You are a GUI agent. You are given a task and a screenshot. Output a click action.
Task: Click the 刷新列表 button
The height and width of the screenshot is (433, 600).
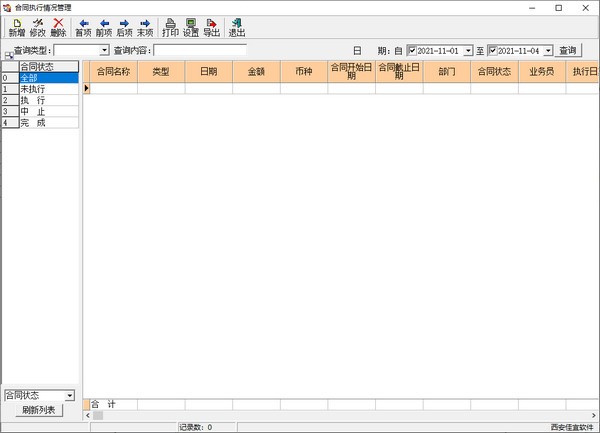(x=39, y=410)
